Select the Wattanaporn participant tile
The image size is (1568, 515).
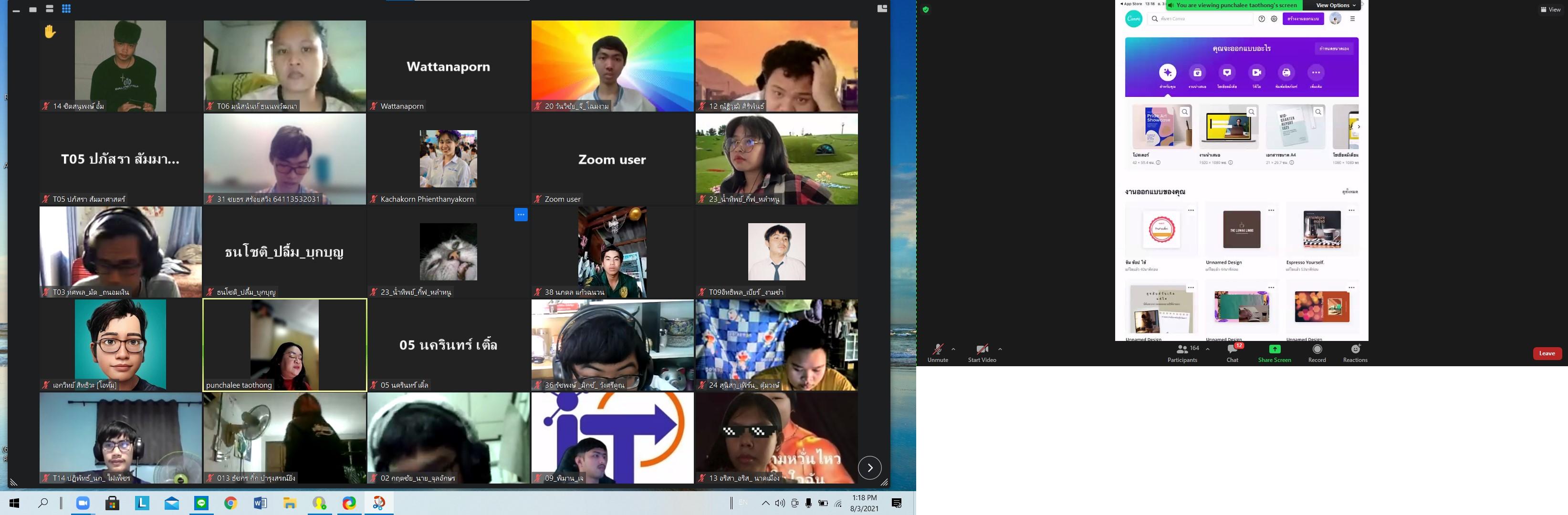[x=449, y=66]
